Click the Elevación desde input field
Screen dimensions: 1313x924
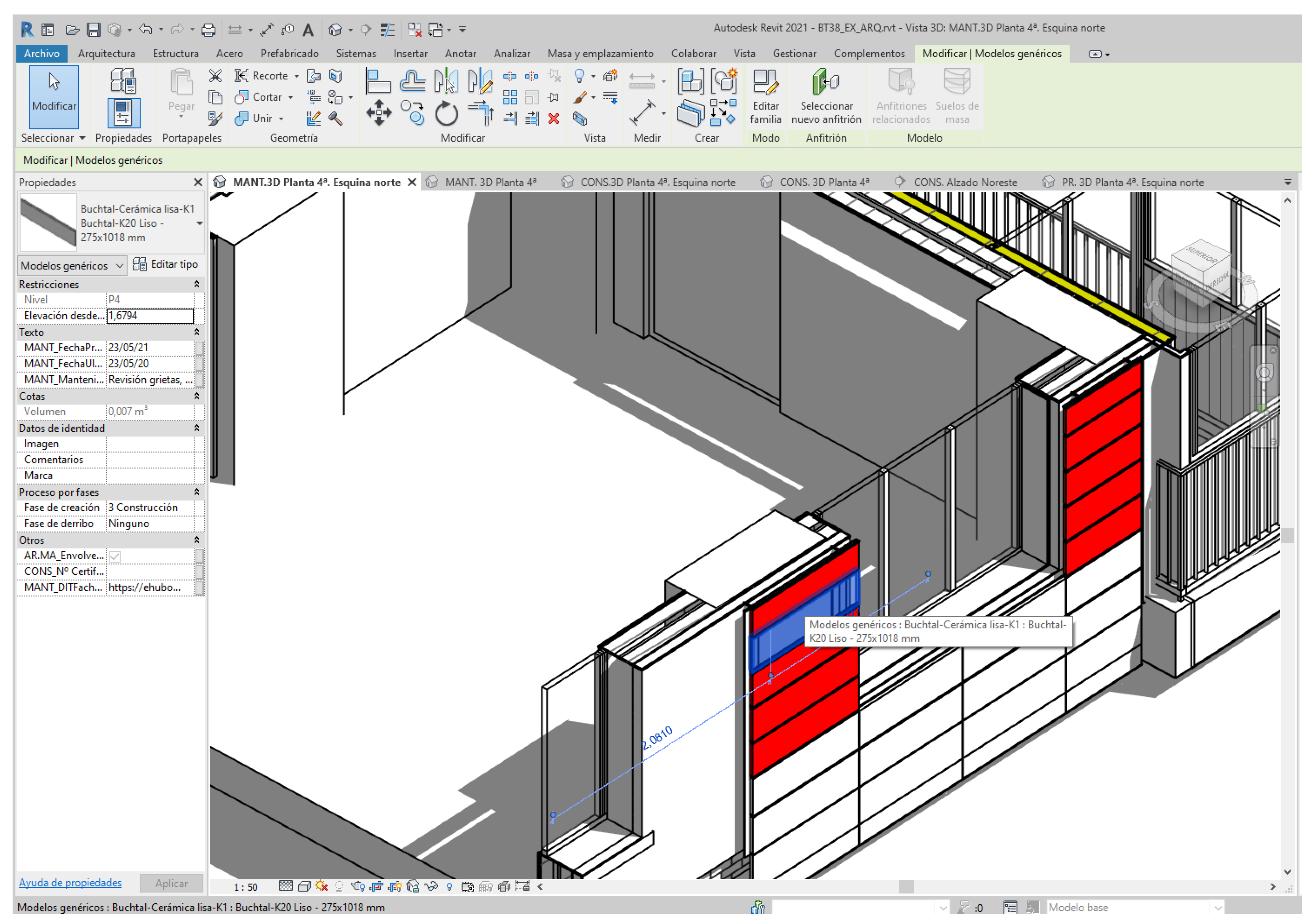[150, 316]
